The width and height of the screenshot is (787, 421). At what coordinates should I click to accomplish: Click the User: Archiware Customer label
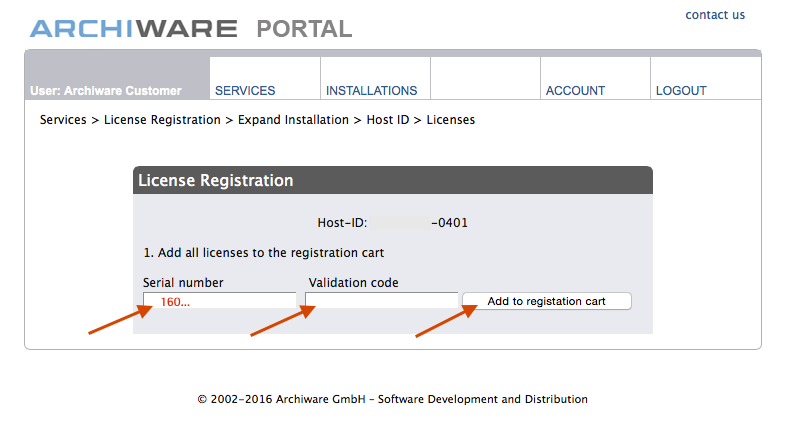coord(107,91)
